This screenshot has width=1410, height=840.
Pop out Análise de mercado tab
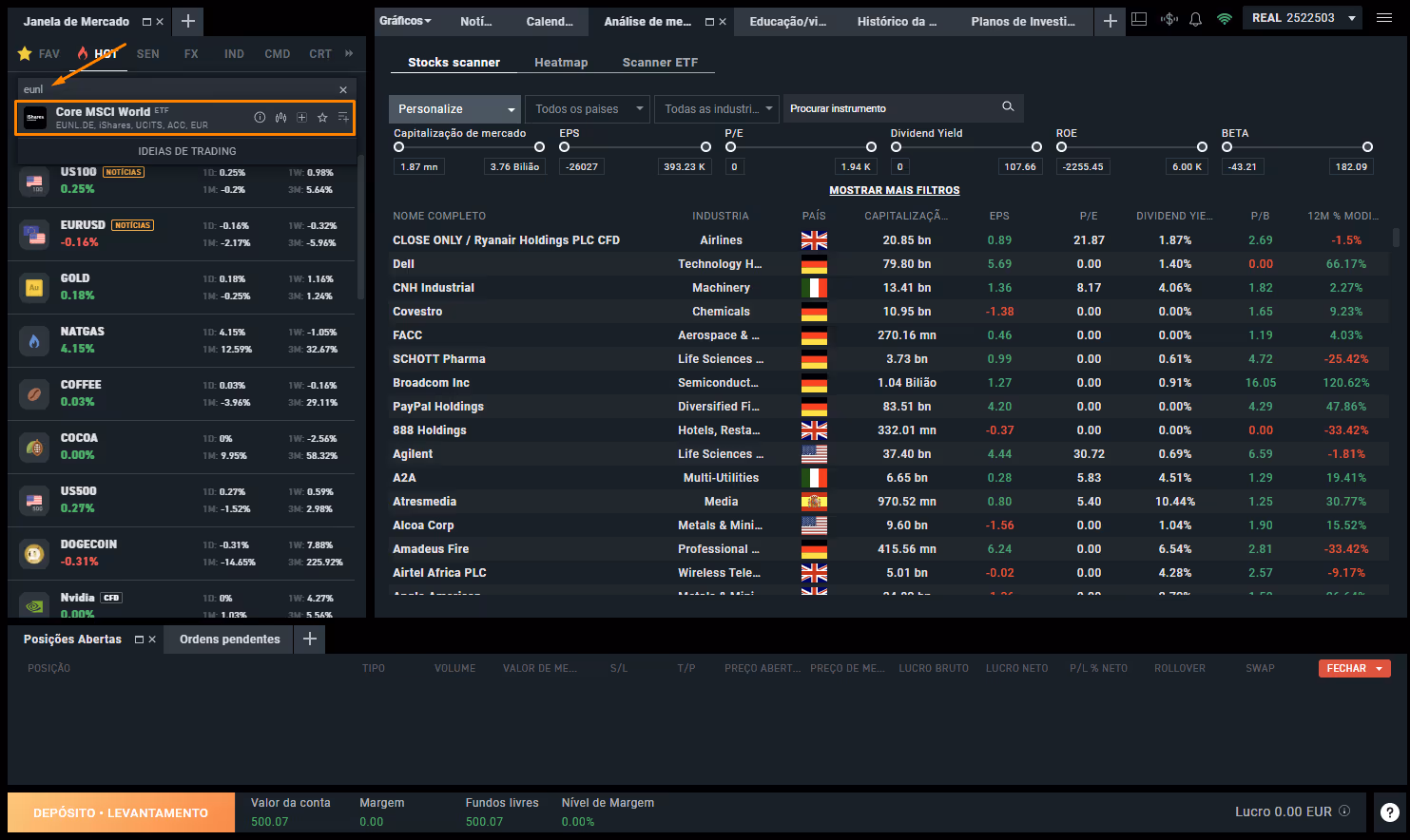coord(709,22)
